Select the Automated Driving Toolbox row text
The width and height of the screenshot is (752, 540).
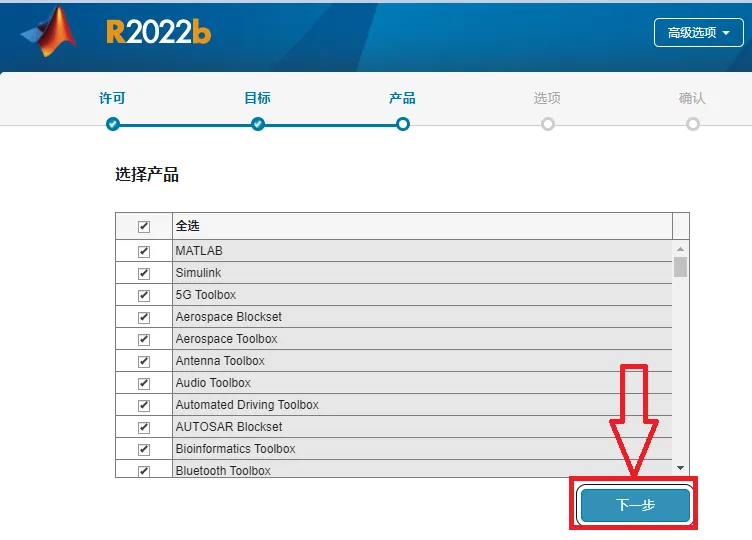247,405
